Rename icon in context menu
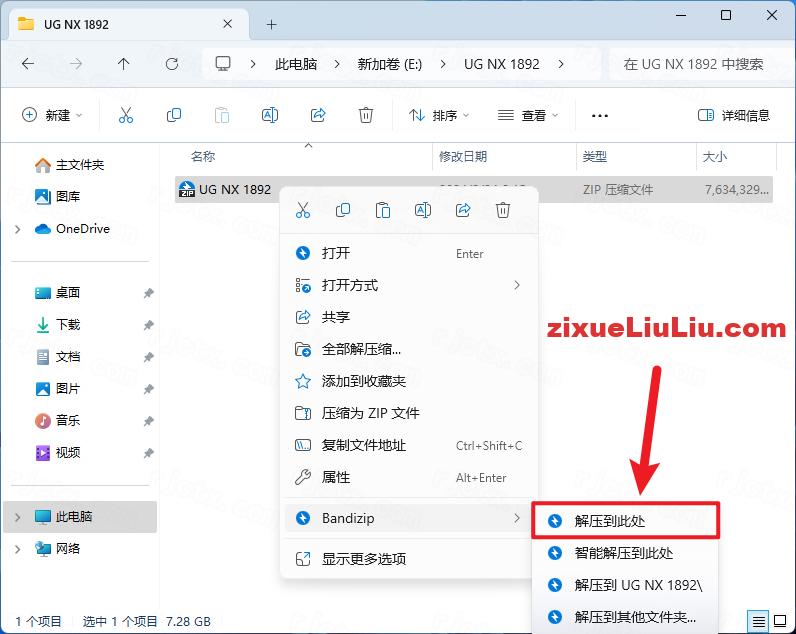This screenshot has height=634, width=796. click(423, 210)
